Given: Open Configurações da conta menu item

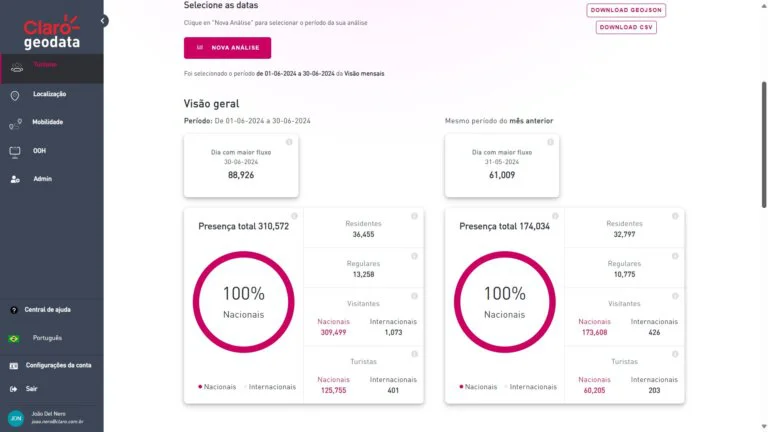Looking at the screenshot, I should [x=58, y=365].
